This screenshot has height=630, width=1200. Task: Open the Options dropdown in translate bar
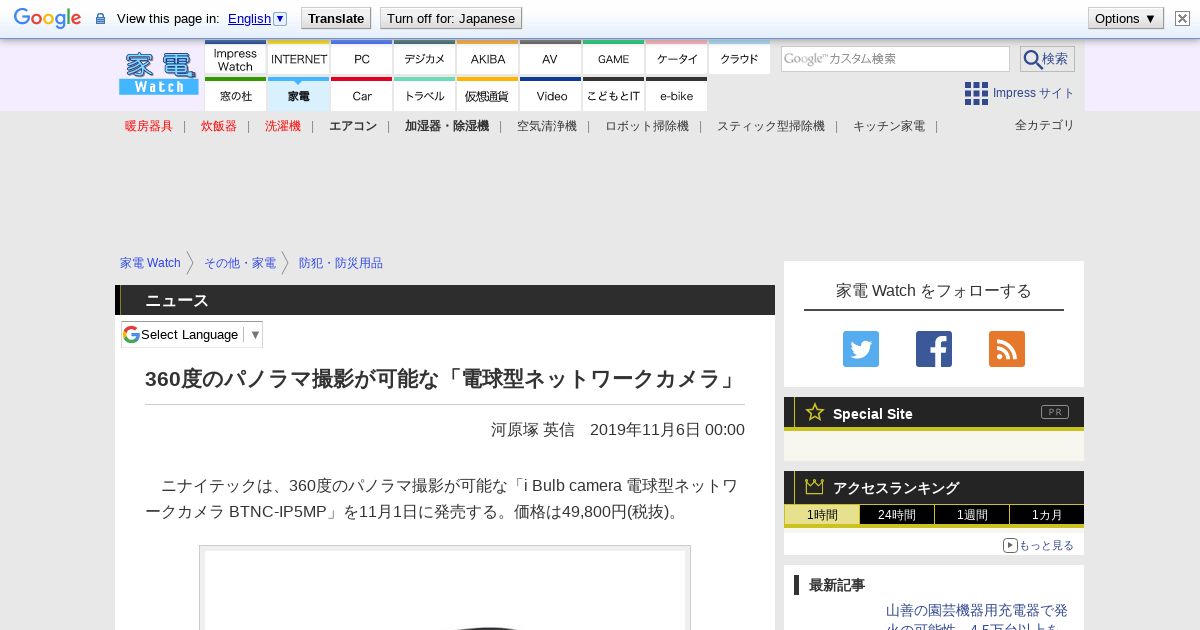pyautogui.click(x=1126, y=18)
